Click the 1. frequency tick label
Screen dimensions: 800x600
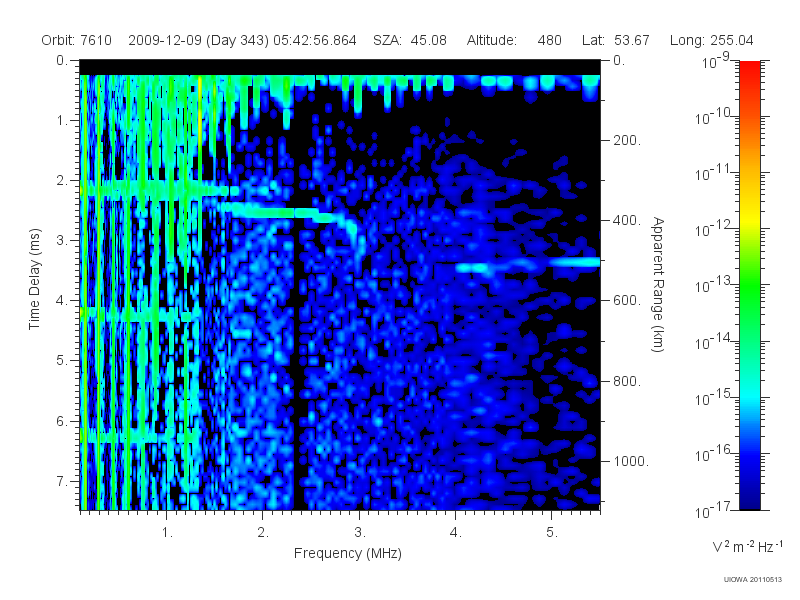167,533
